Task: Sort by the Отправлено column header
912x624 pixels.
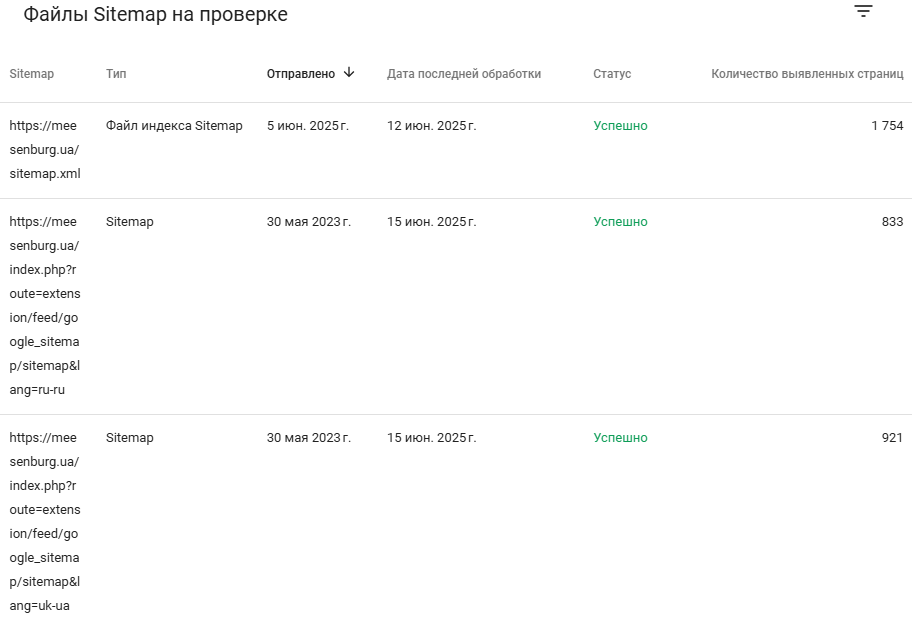Action: tap(301, 74)
